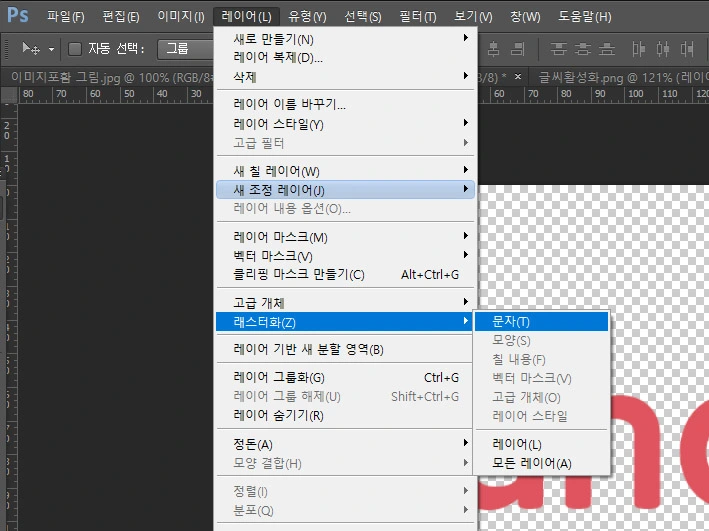The height and width of the screenshot is (531, 709).
Task: Close the document tab left of 글씨활성화.png
Action: [517, 76]
